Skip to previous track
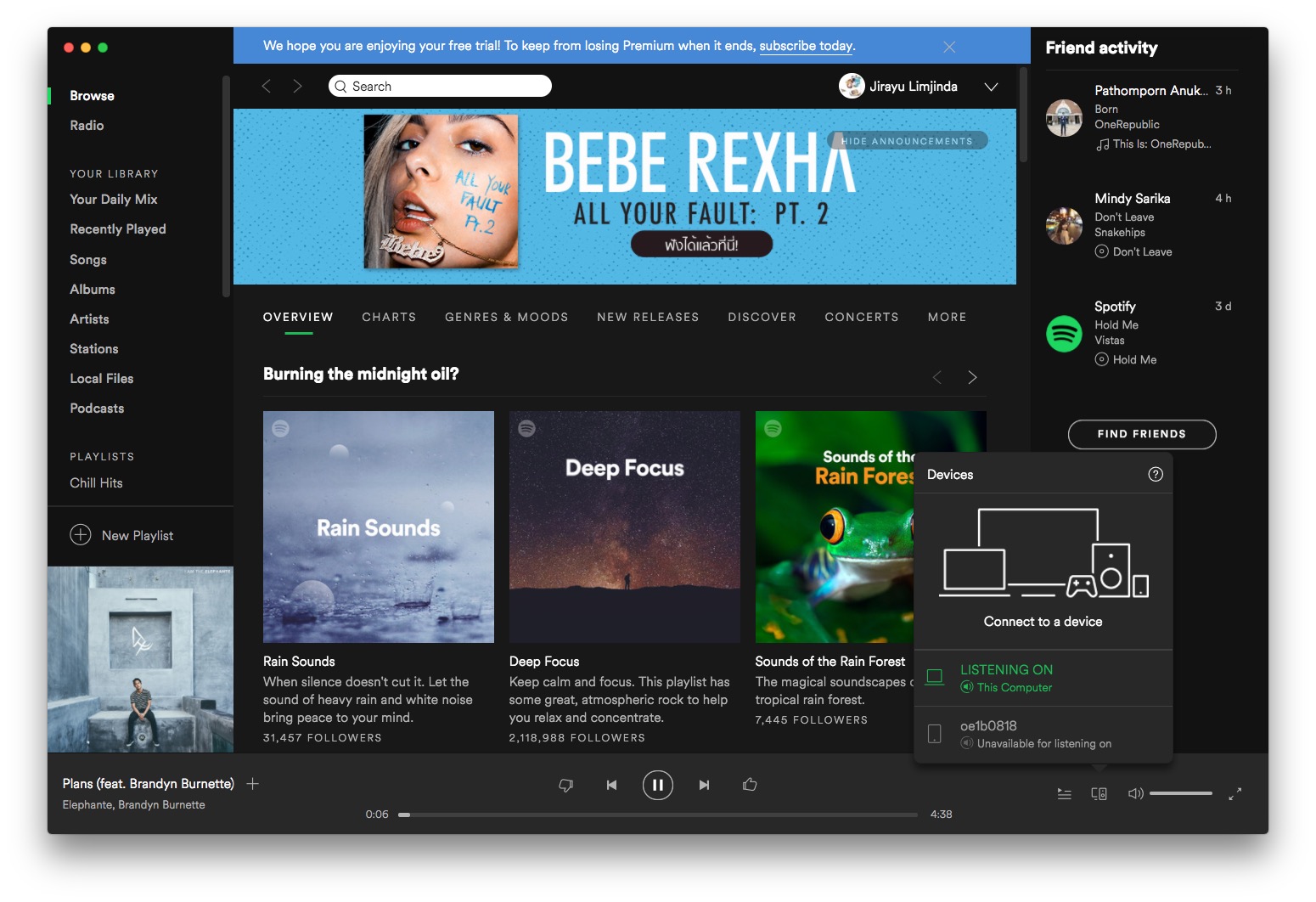1316x902 pixels. click(x=611, y=785)
